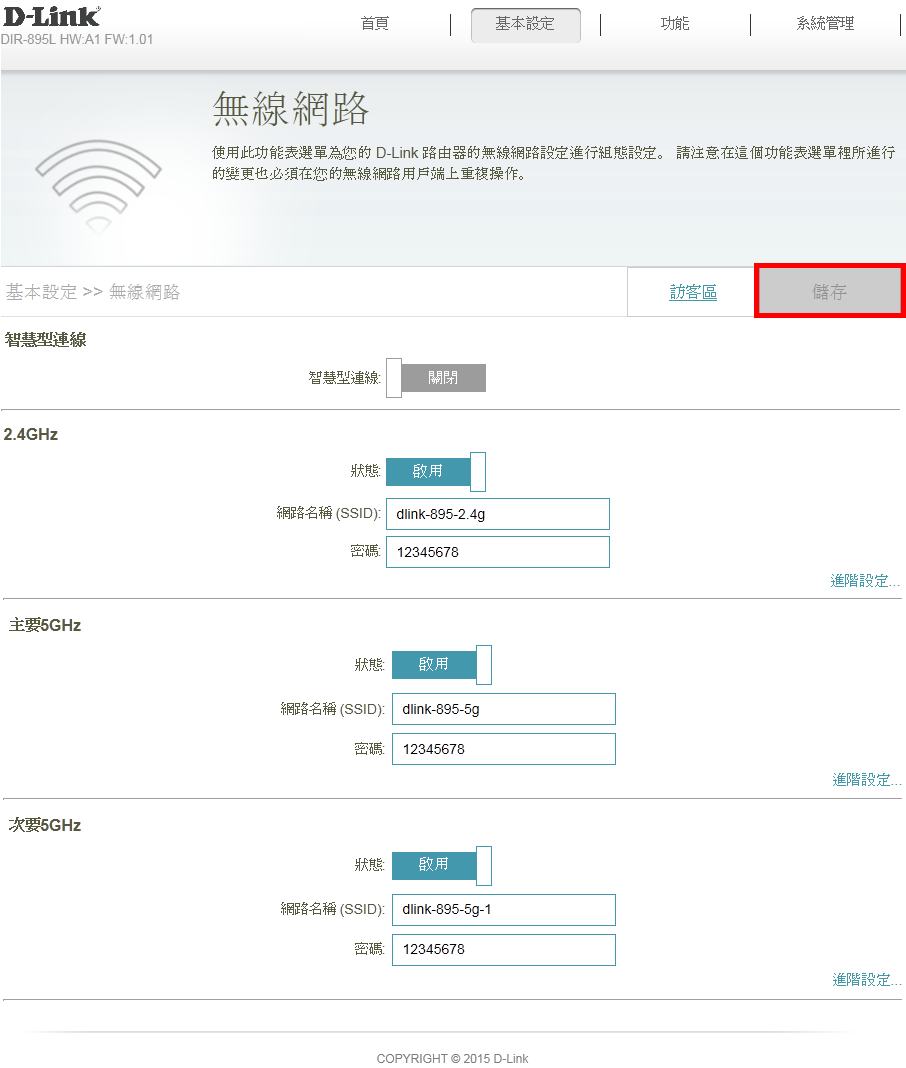Expand 進階設定 under the 2.4GHz section
The width and height of the screenshot is (906, 1068).
864,580
